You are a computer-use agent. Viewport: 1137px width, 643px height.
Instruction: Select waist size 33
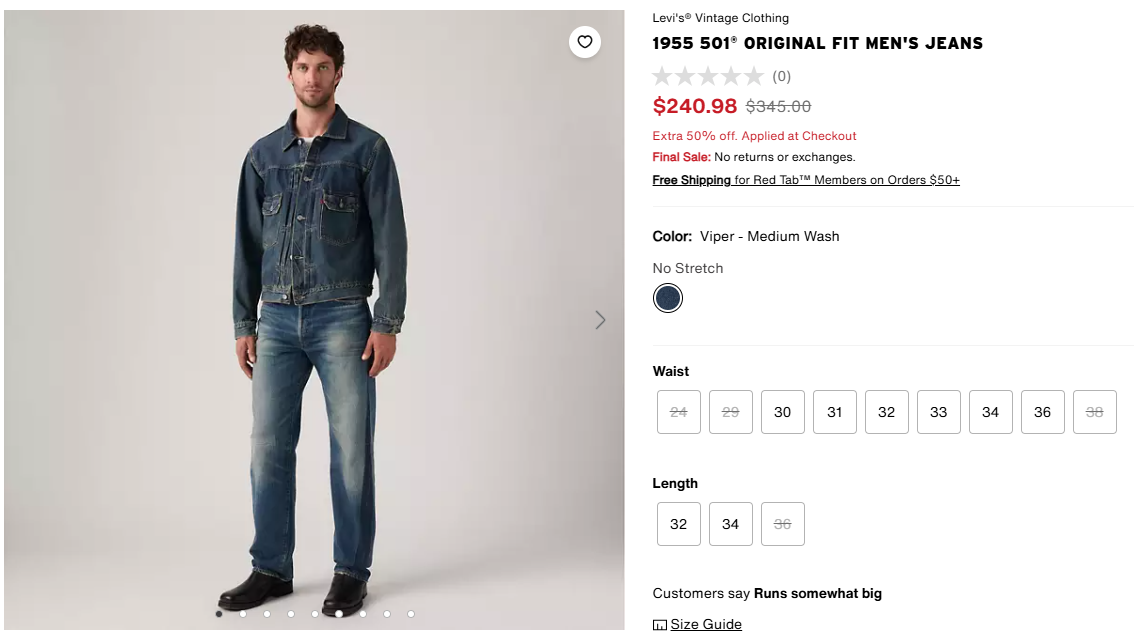(x=939, y=412)
